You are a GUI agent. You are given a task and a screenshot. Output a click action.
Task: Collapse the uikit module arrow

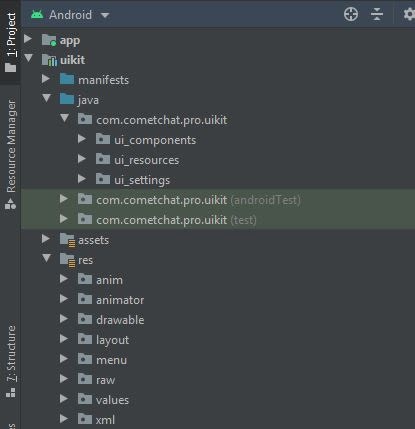click(29, 58)
